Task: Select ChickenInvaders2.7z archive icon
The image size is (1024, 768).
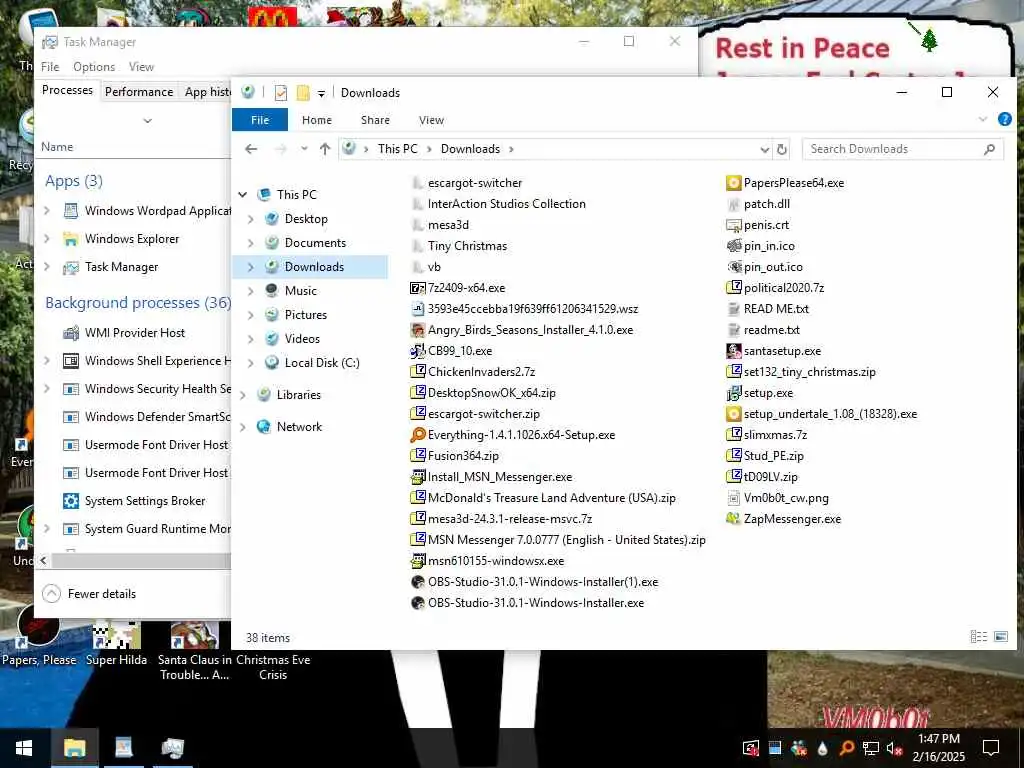Action: click(417, 372)
